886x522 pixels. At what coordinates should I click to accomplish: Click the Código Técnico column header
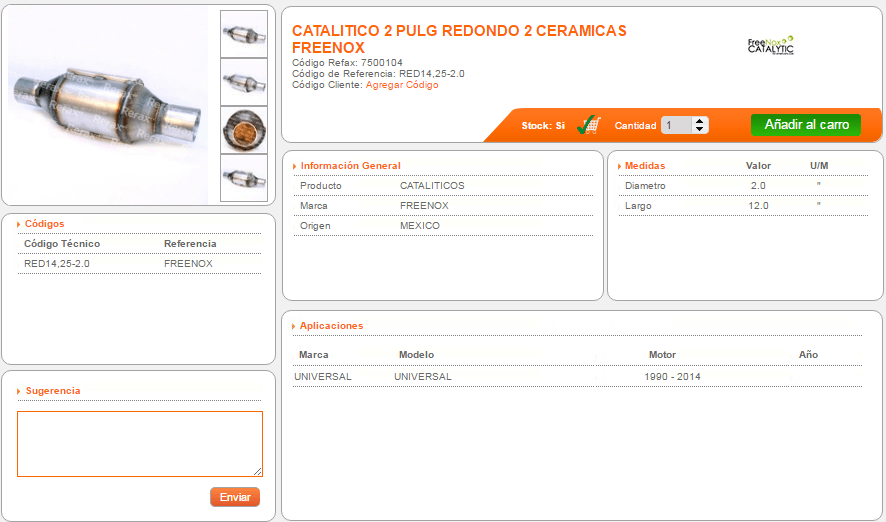(x=62, y=243)
